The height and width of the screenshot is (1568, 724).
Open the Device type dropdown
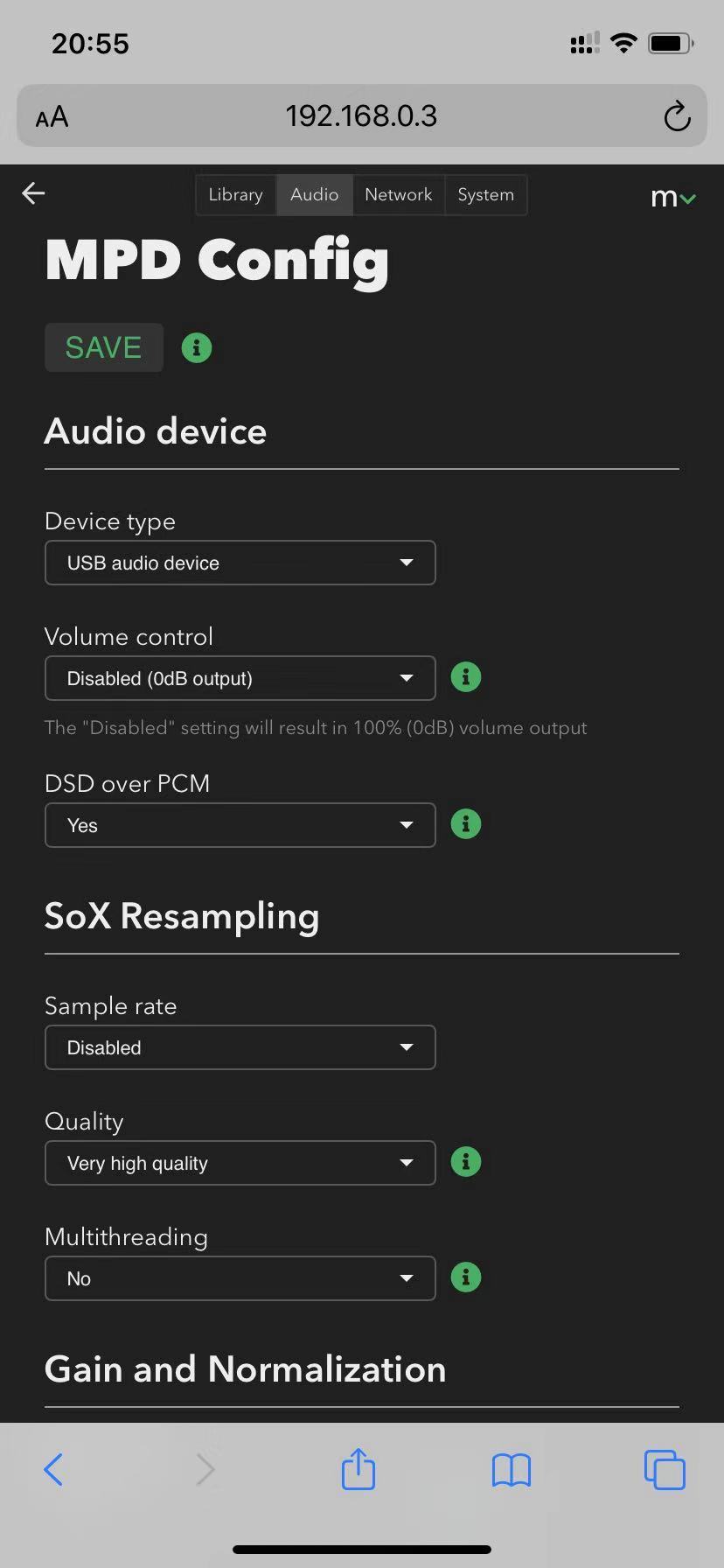240,563
